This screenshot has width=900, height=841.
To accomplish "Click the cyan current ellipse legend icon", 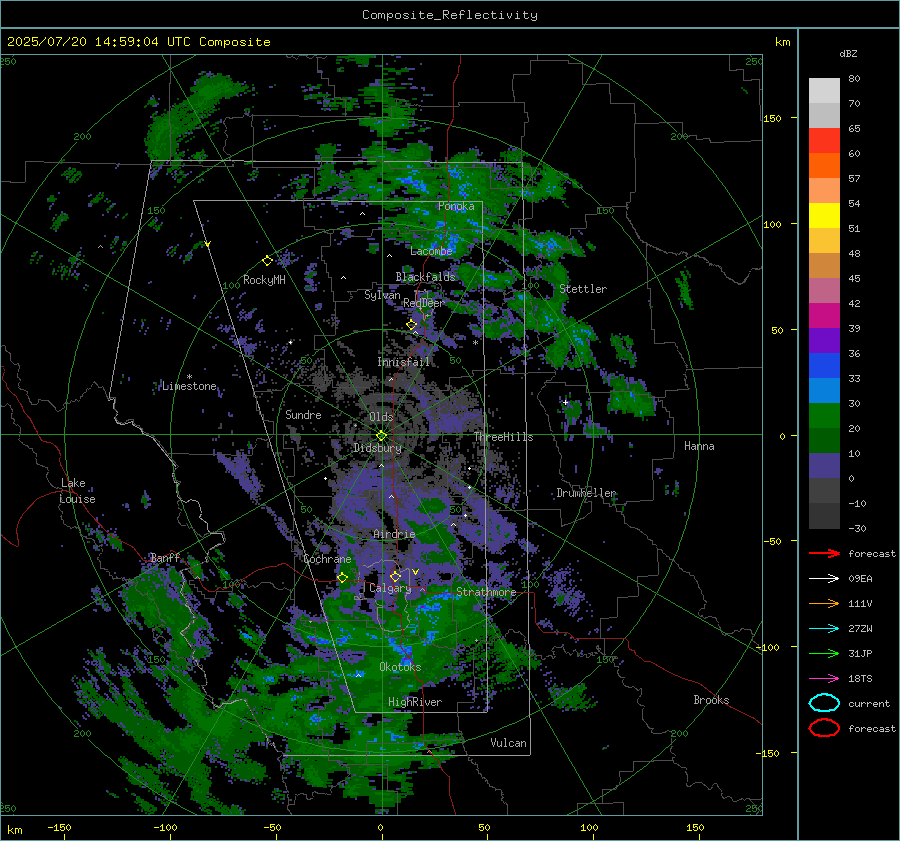I will (824, 703).
